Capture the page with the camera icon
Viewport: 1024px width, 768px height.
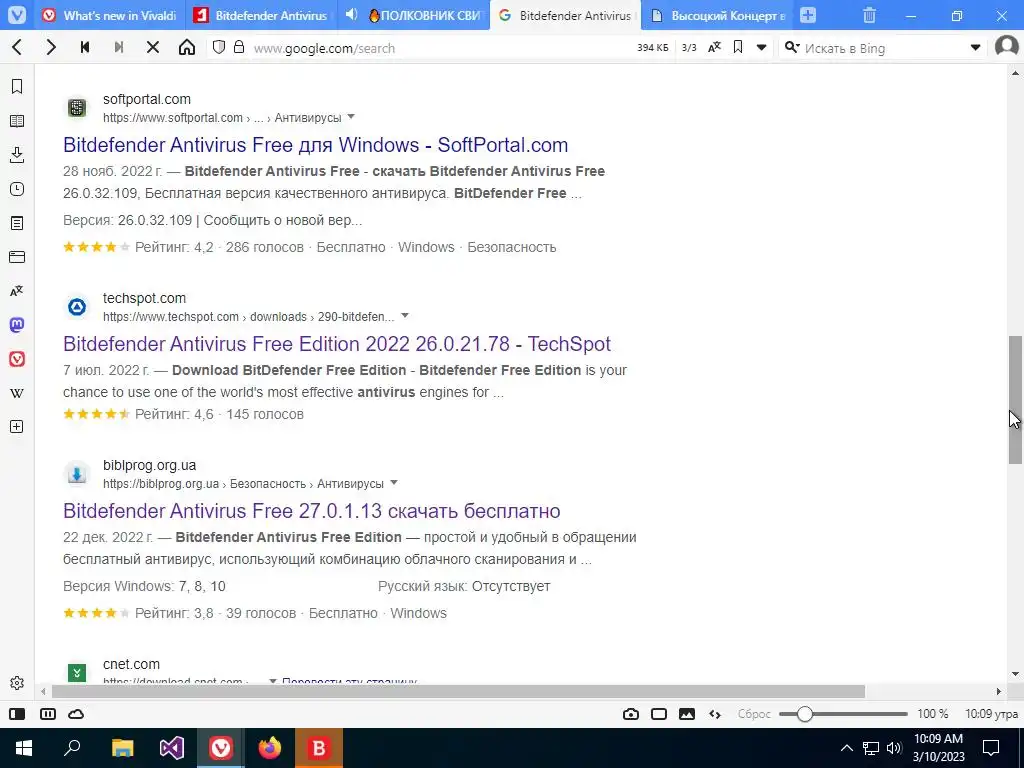631,714
